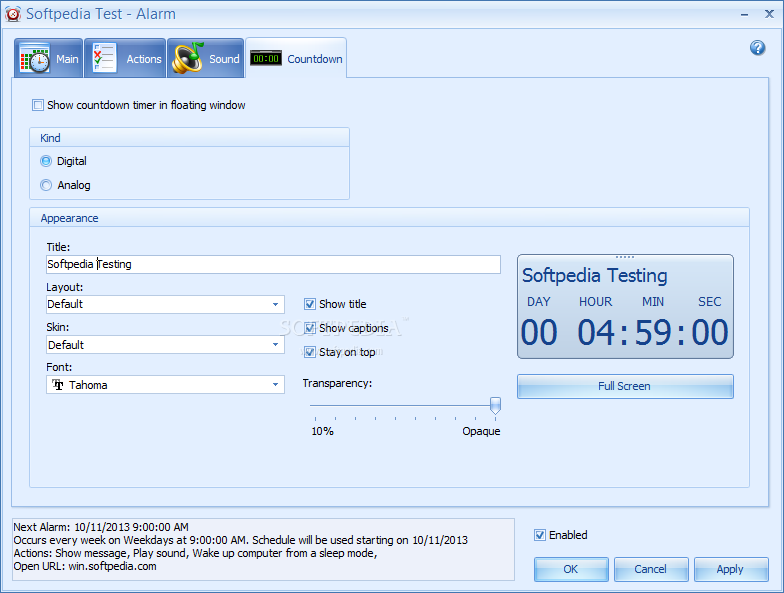
Task: Click the Appearance group header
Action: 389,218
